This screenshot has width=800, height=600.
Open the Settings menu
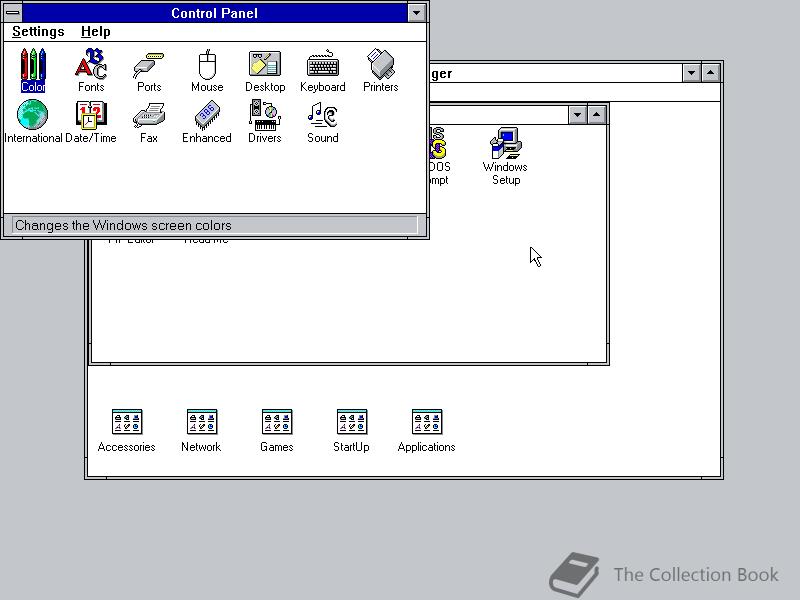(38, 32)
